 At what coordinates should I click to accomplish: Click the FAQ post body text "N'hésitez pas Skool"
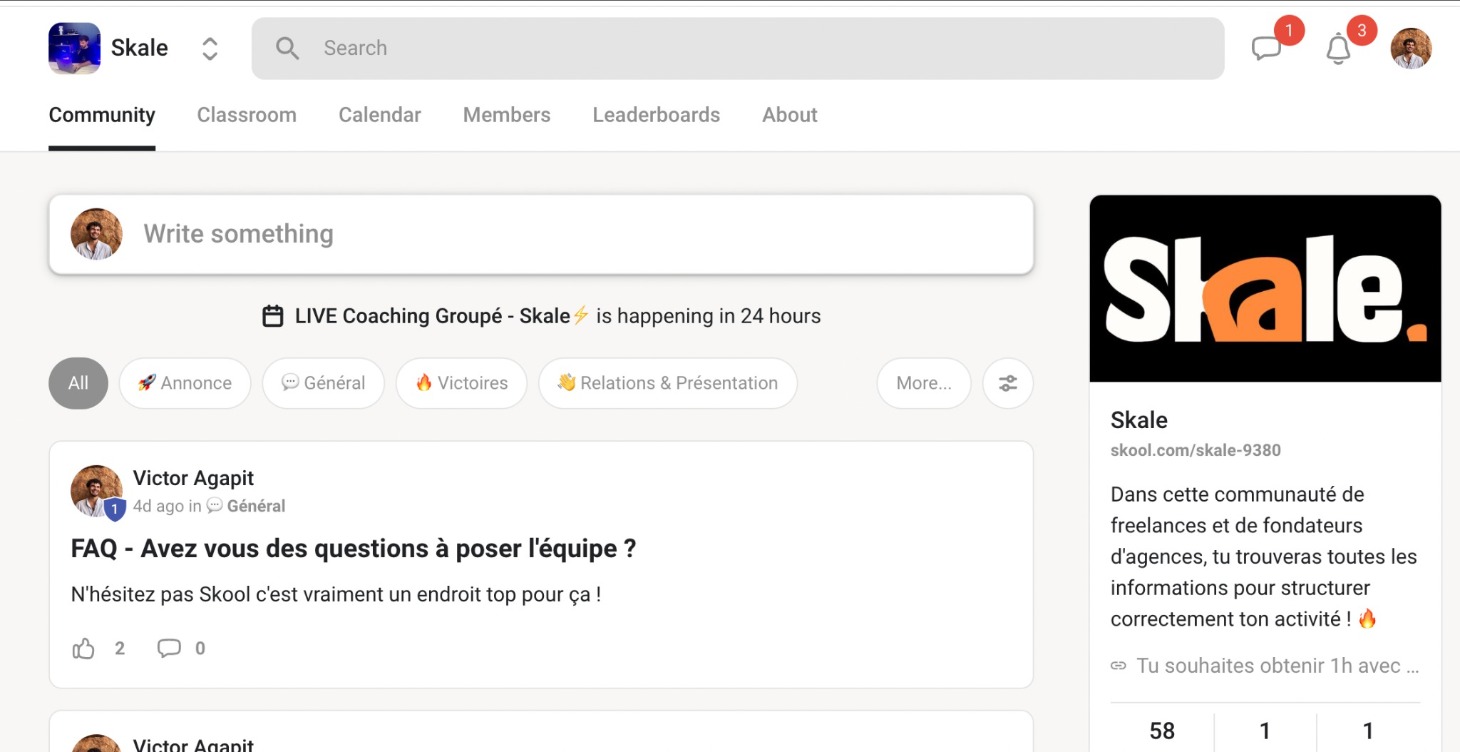click(x=336, y=595)
